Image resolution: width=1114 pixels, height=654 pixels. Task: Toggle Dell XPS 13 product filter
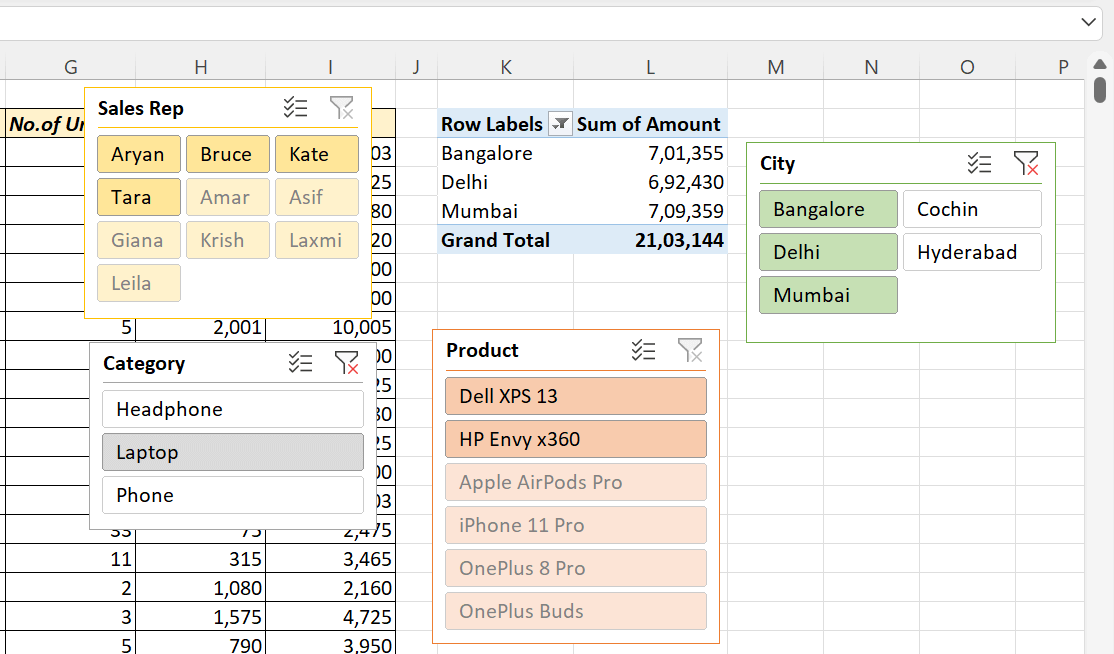(x=575, y=396)
